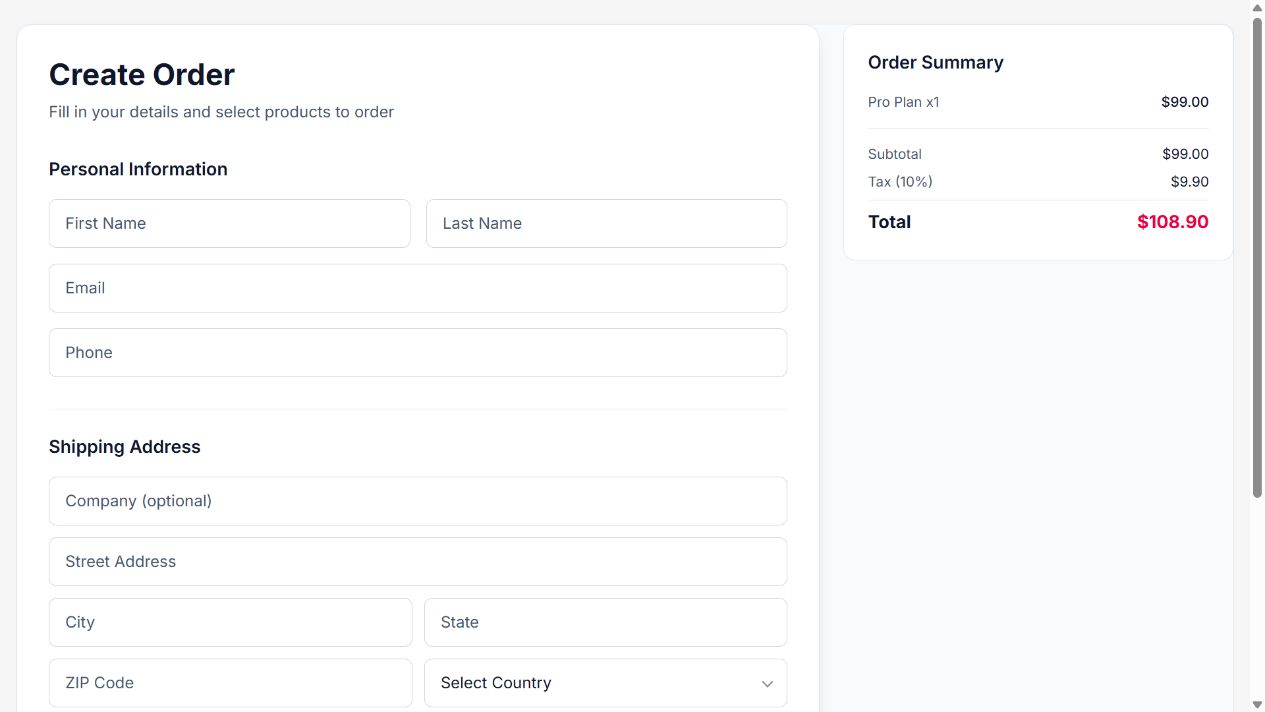Click the Personal Information section title
The width and height of the screenshot is (1265, 712).
[138, 169]
